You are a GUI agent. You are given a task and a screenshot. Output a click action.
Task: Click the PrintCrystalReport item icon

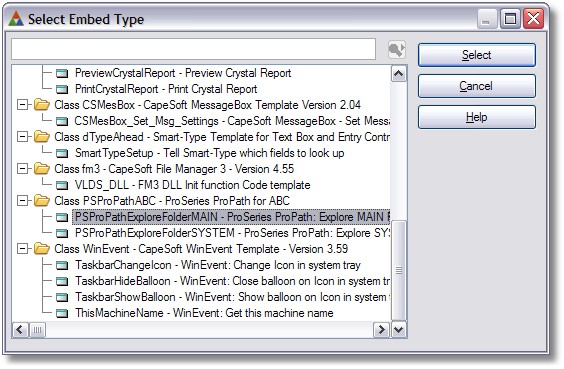[x=62, y=89]
